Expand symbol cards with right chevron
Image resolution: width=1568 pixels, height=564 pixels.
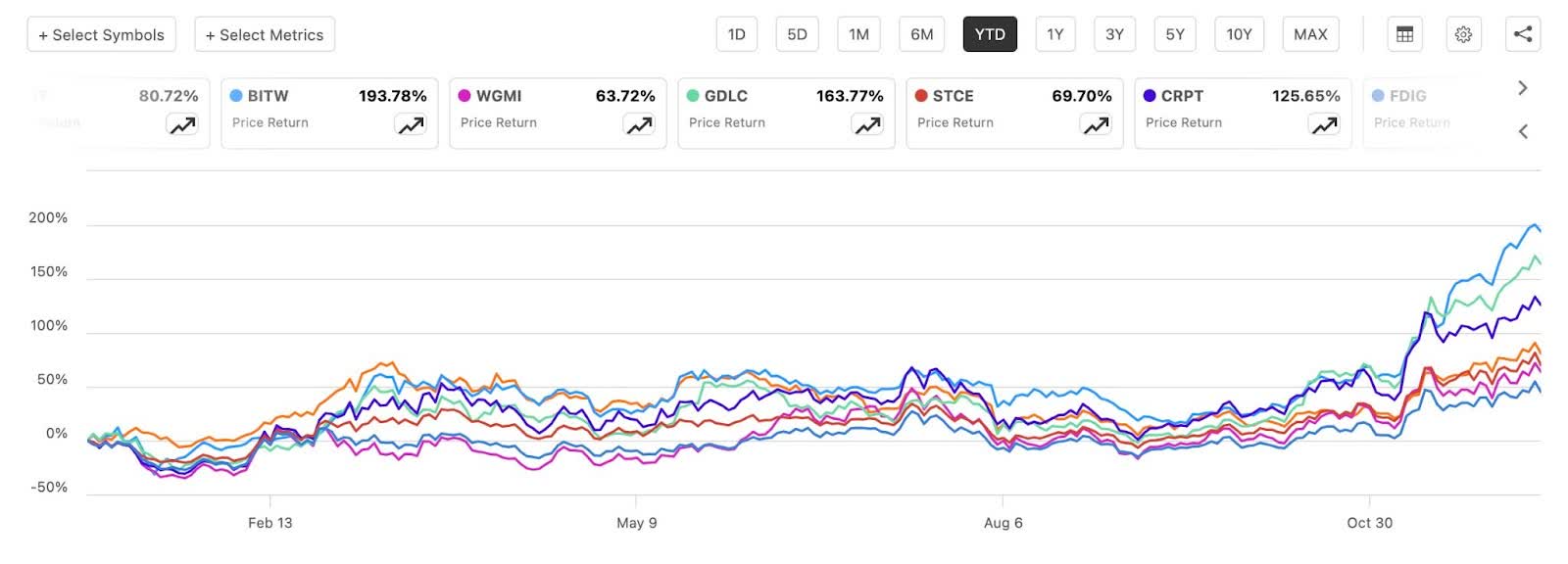pyautogui.click(x=1522, y=87)
